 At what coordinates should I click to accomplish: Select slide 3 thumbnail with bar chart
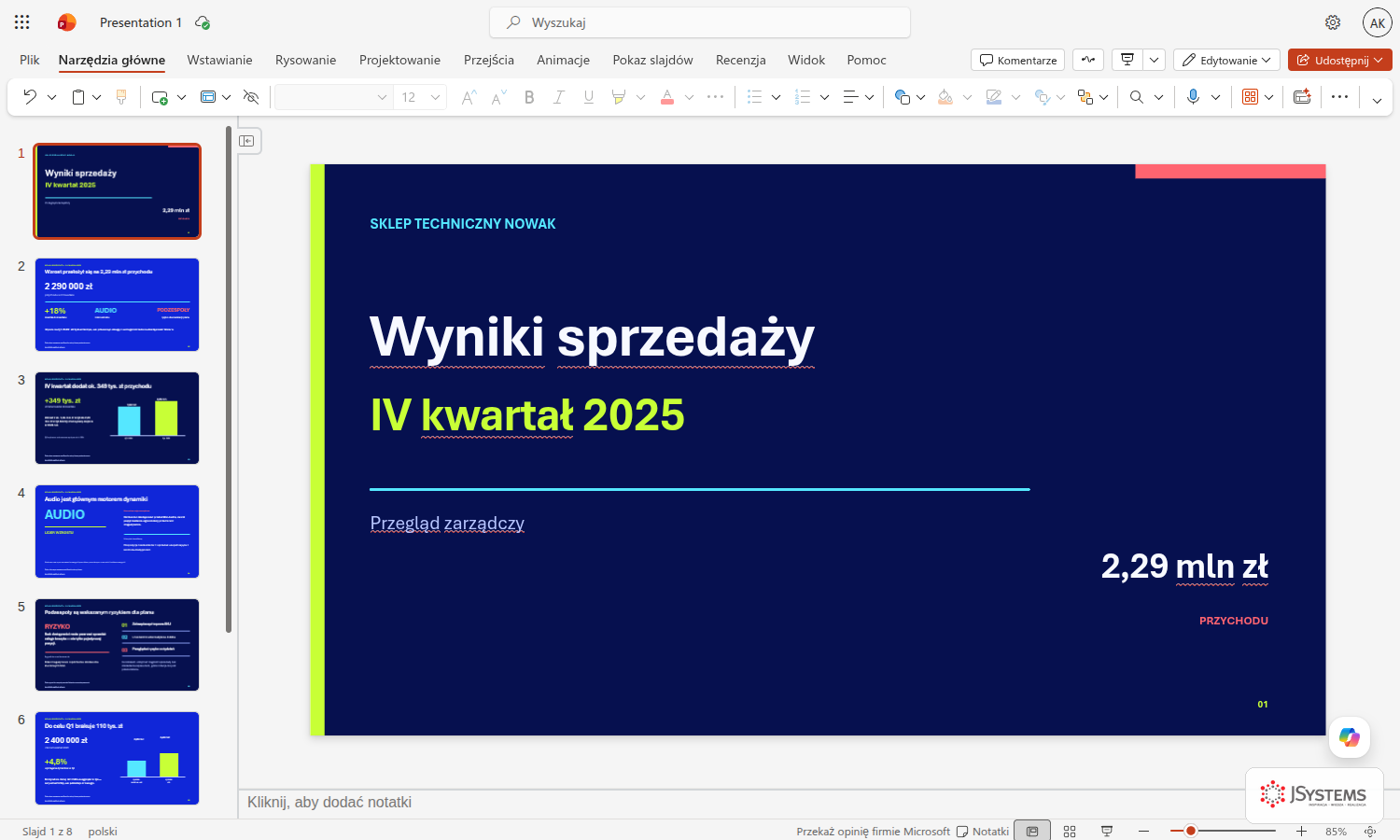(x=118, y=418)
